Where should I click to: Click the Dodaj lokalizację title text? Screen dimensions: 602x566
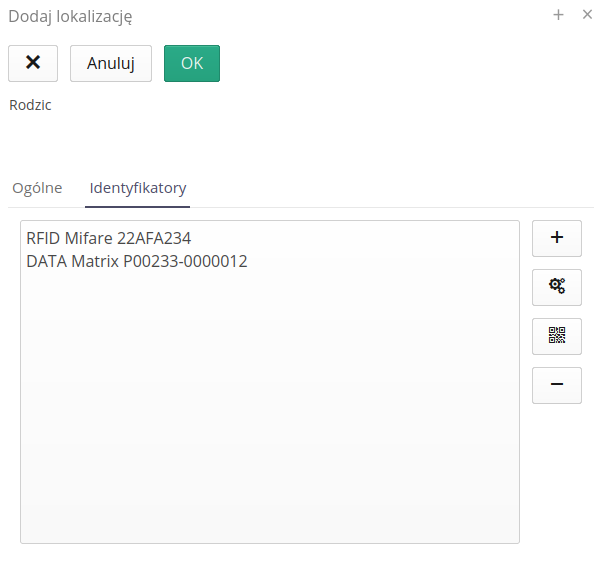(70, 16)
